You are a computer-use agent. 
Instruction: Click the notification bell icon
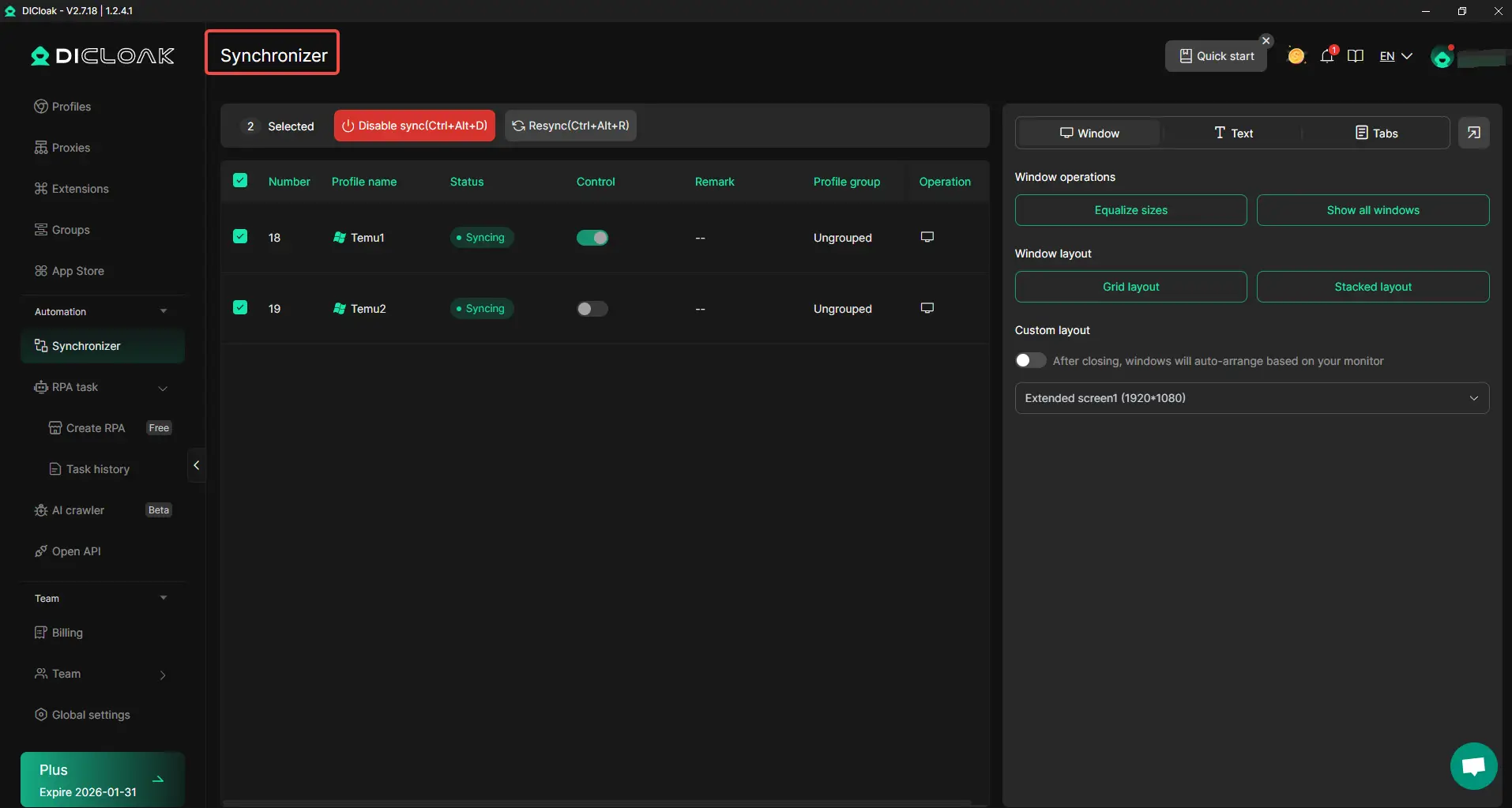click(x=1327, y=56)
